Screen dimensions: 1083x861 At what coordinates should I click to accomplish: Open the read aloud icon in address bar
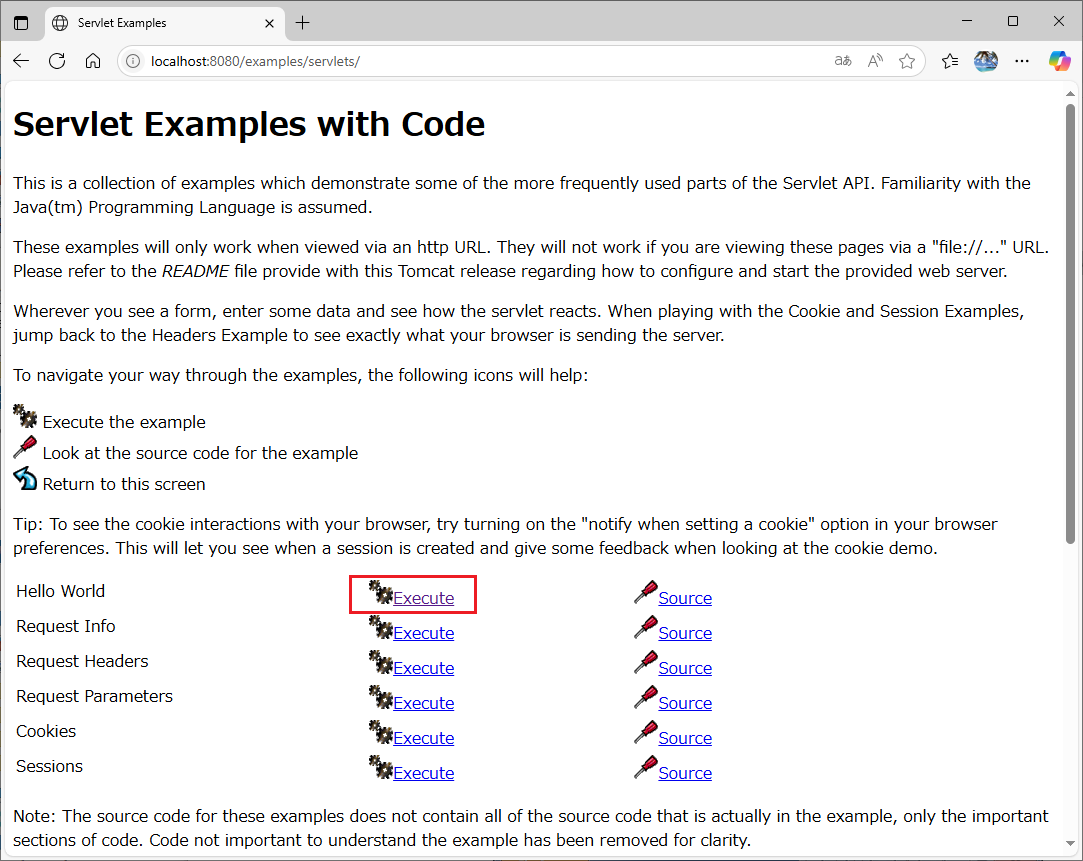875,61
